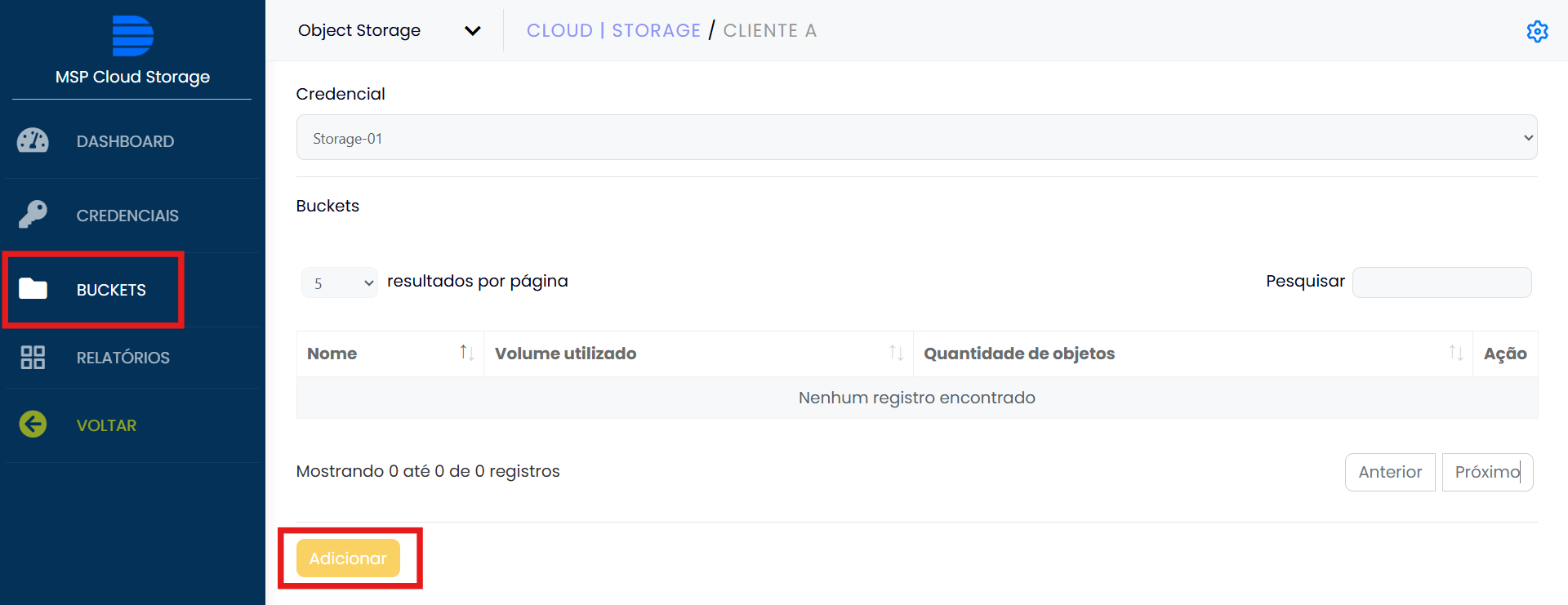Screen dimensions: 1568x605
Task: Sort by Quantidade de objetos arrows
Action: click(x=1455, y=353)
